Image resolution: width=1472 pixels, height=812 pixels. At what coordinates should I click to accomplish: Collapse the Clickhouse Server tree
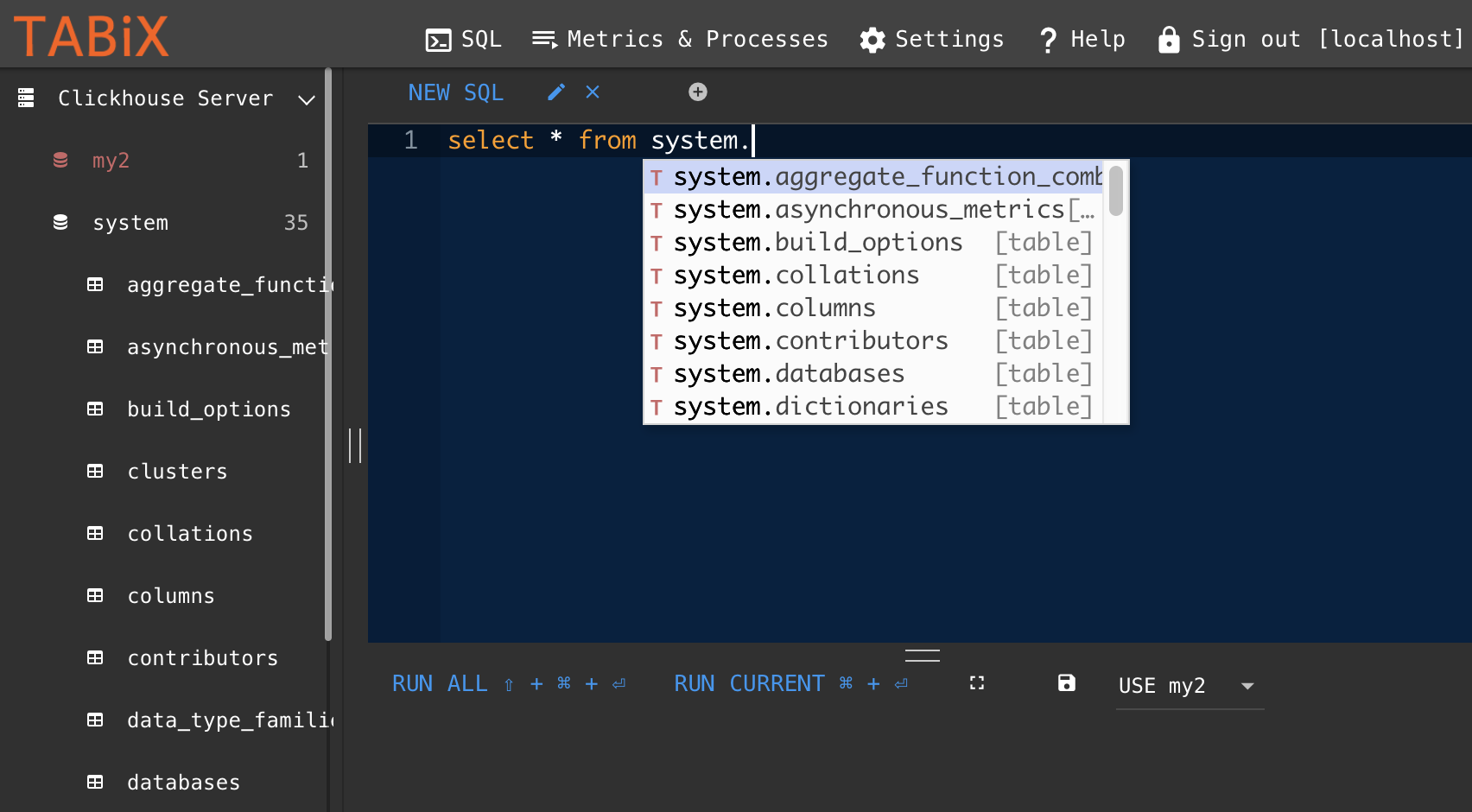tap(306, 100)
